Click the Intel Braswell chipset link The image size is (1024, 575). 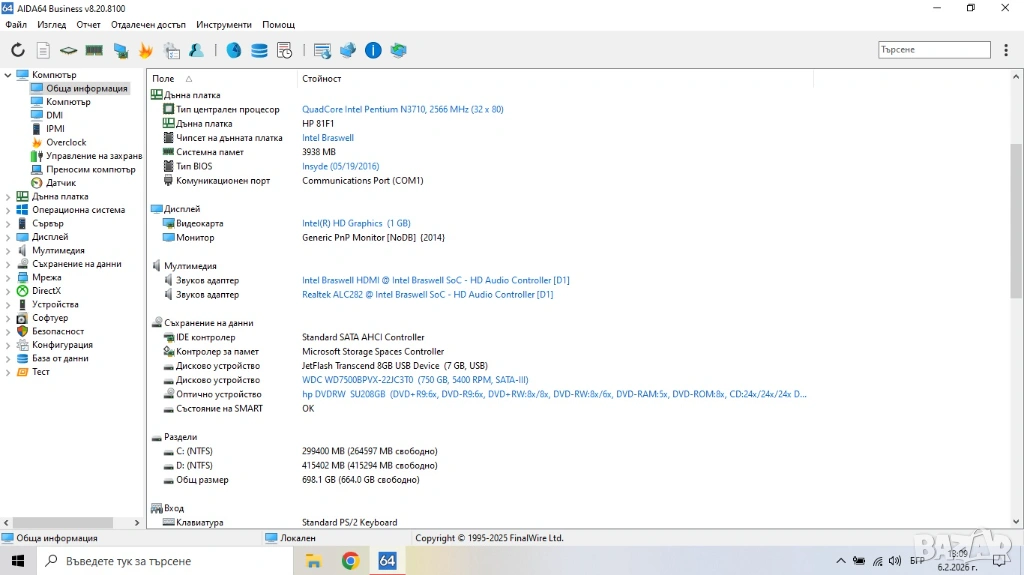pos(328,138)
